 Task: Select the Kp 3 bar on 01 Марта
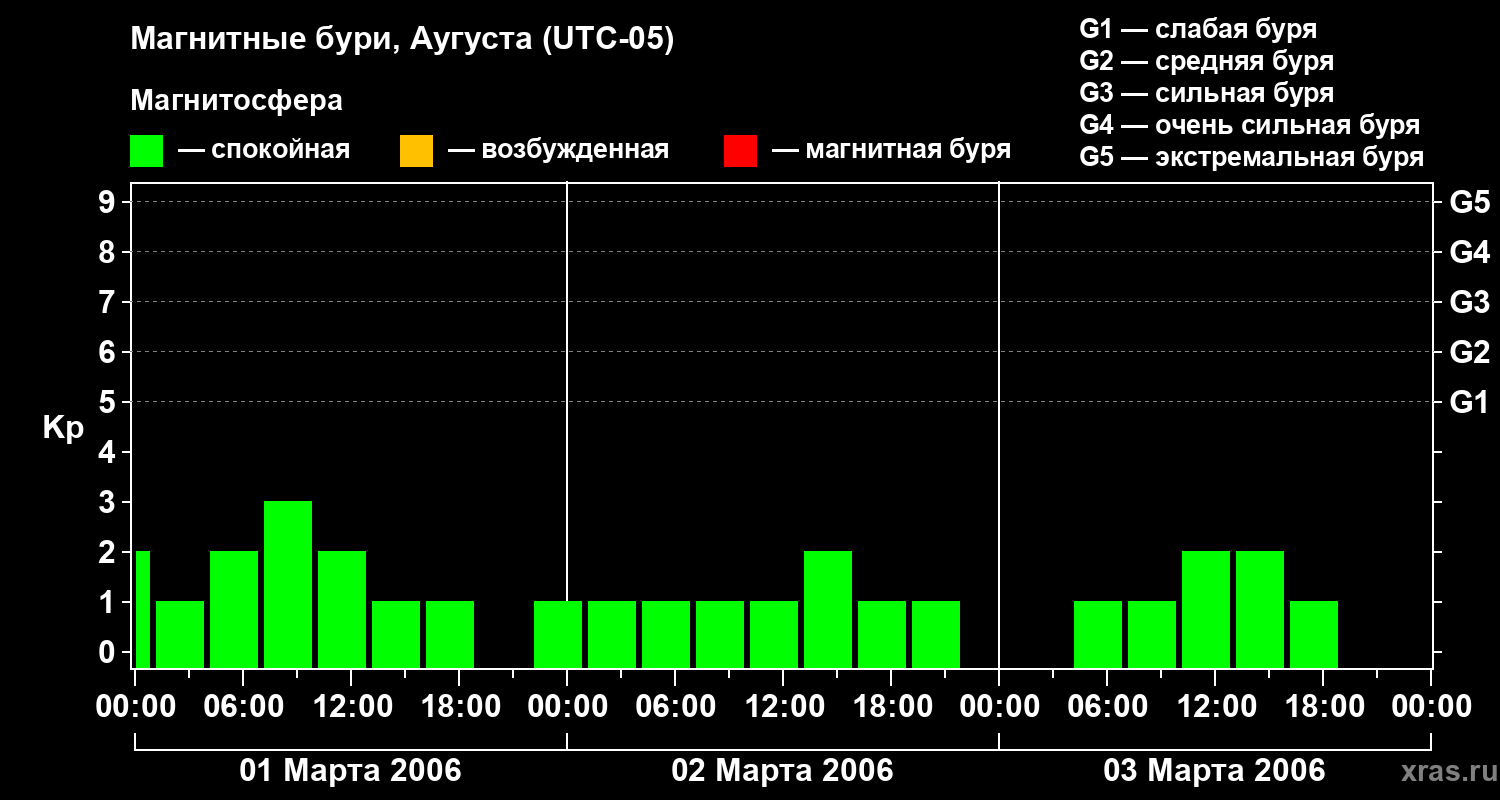288,584
